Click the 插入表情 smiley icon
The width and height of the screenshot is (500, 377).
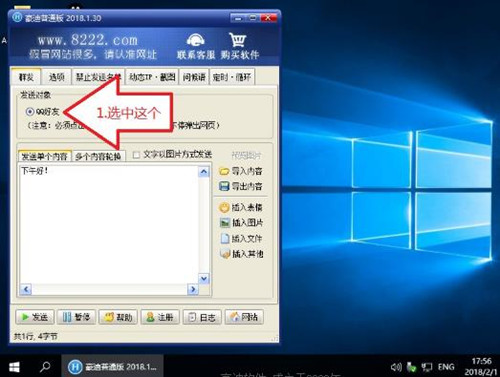224,207
